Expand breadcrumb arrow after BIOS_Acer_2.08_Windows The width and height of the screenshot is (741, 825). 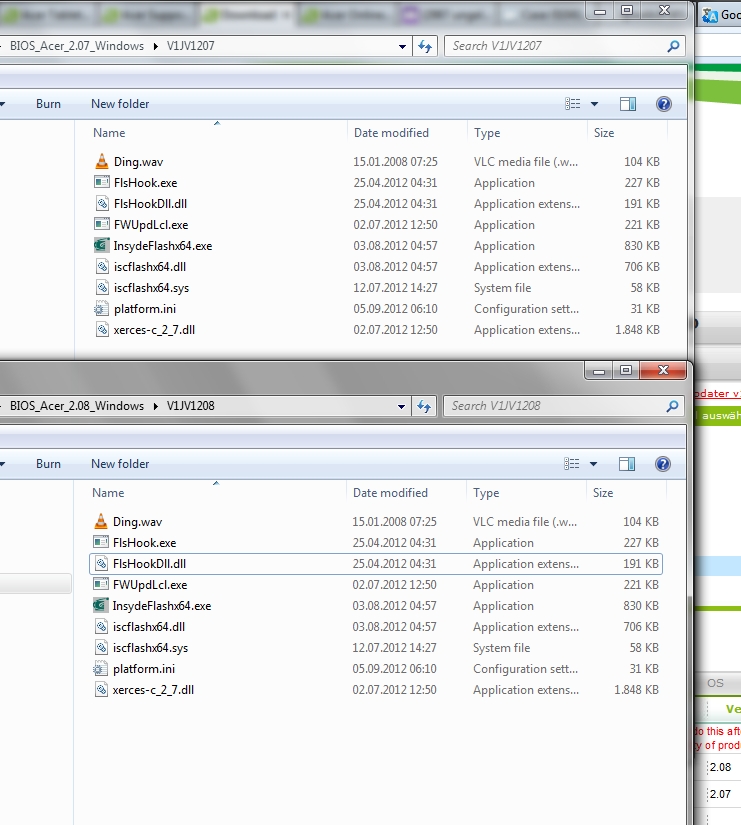coord(155,406)
